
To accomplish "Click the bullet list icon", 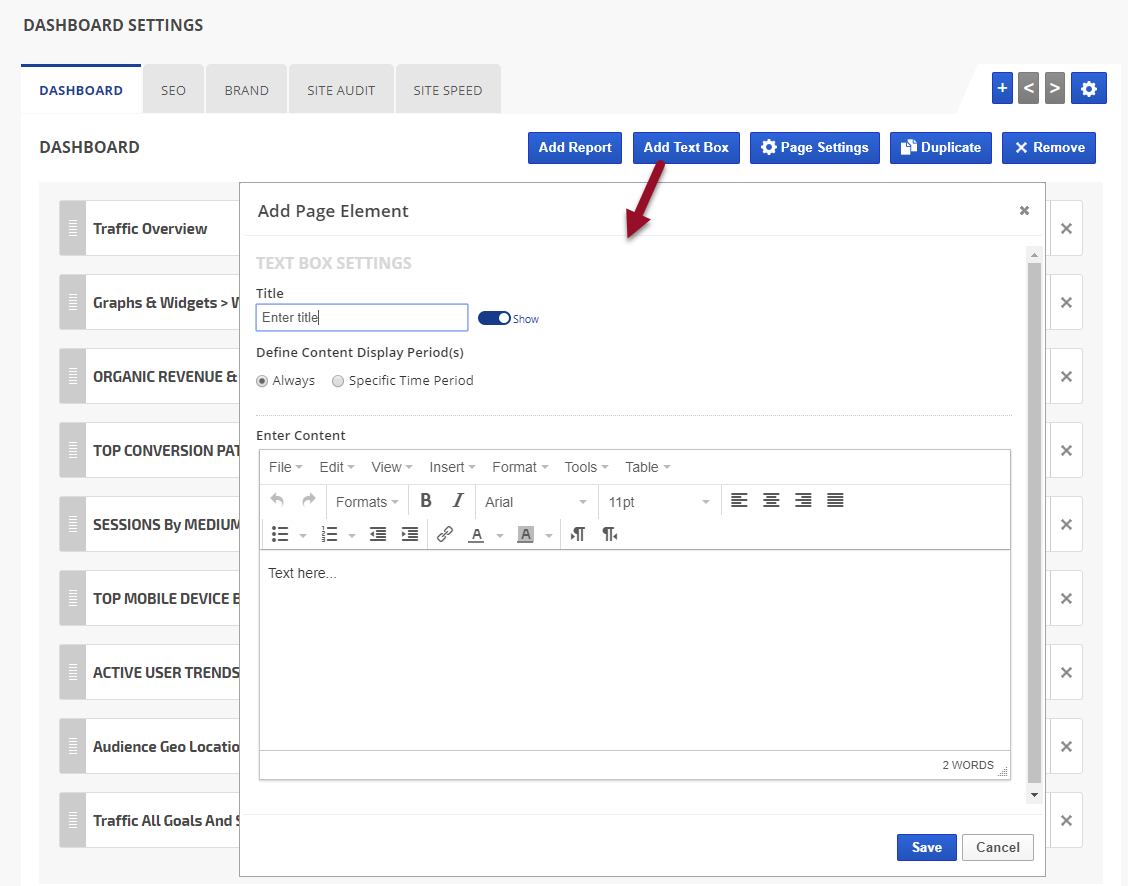I will coord(281,535).
